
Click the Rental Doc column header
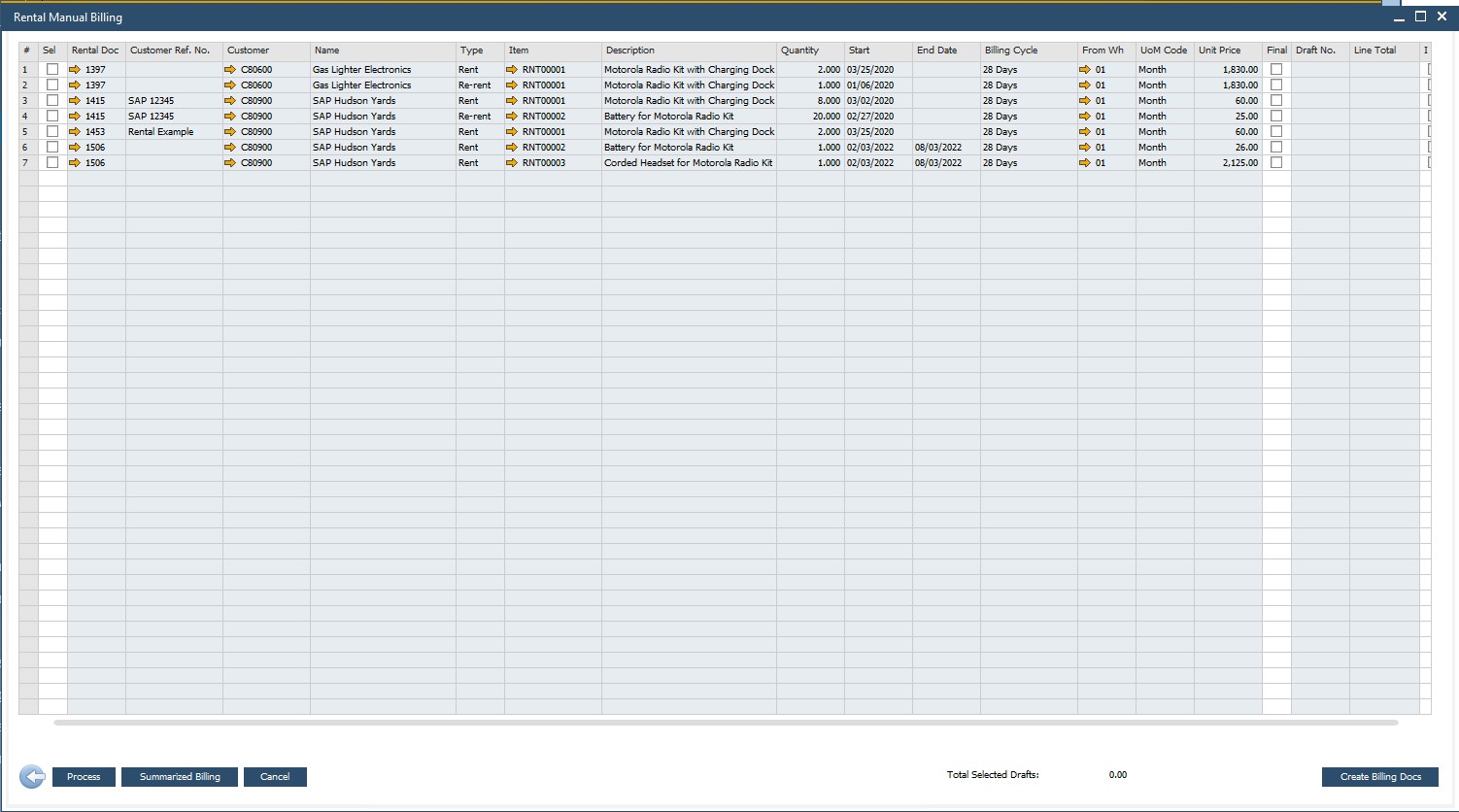tap(94, 50)
